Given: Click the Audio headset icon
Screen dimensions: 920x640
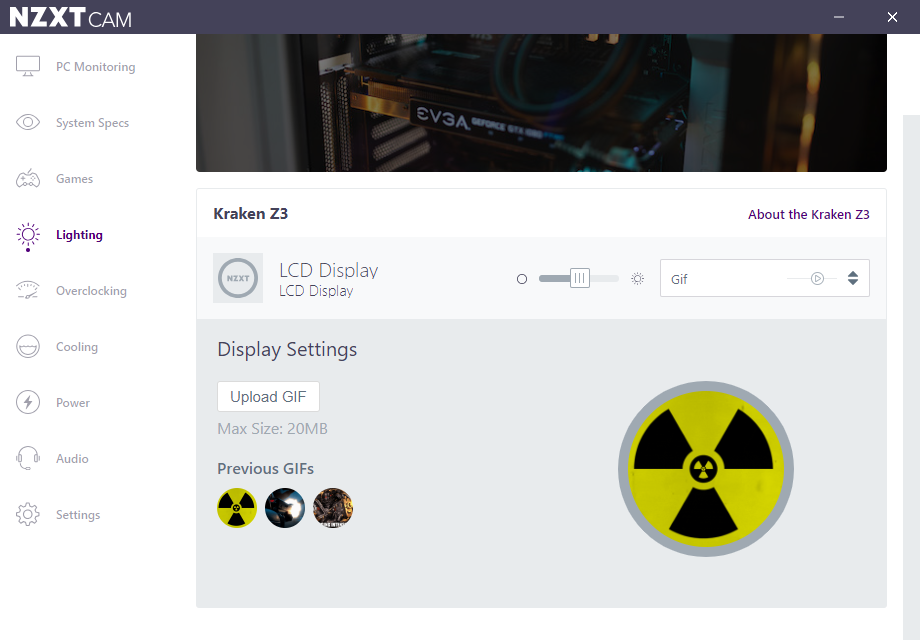Looking at the screenshot, I should (28, 458).
